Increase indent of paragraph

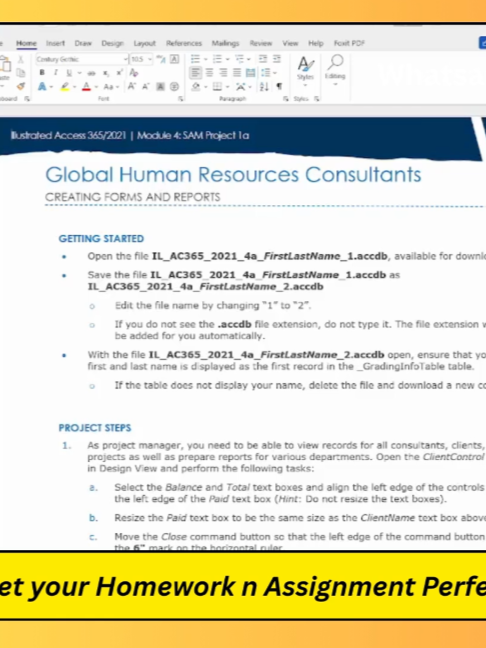[277, 59]
